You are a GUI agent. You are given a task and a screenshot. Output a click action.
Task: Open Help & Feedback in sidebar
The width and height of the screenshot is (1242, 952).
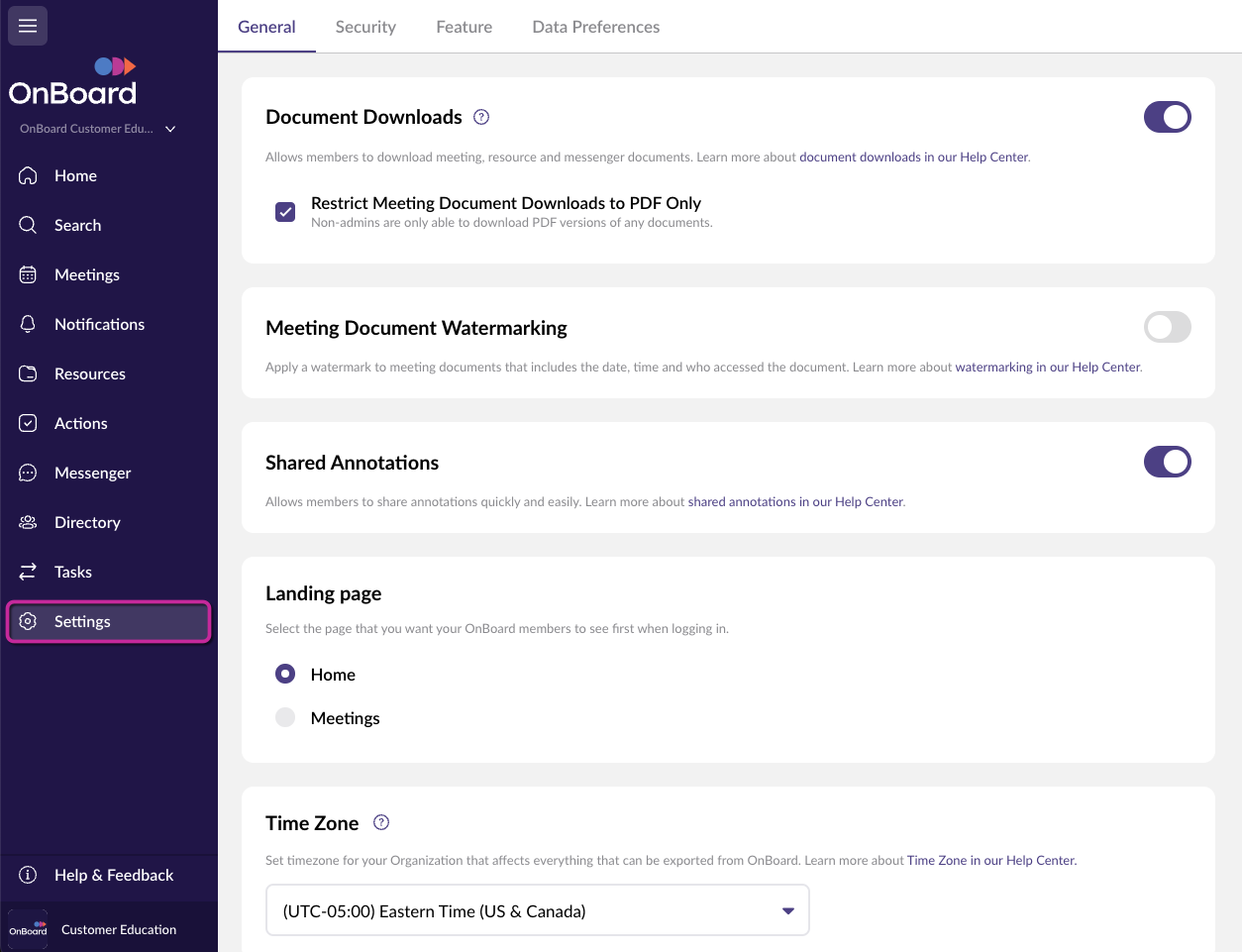point(113,875)
